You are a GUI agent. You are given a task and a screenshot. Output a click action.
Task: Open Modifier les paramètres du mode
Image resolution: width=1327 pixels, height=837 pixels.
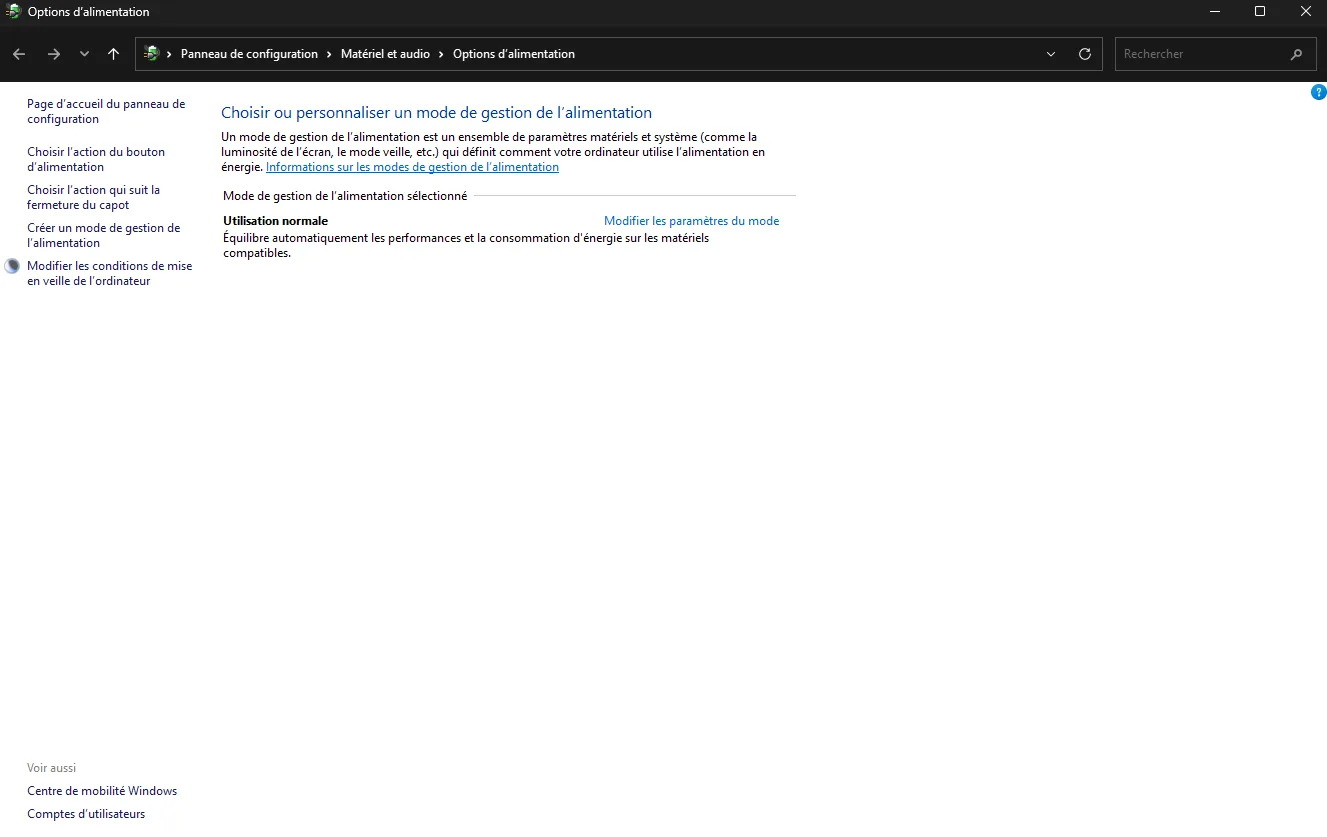click(x=691, y=221)
